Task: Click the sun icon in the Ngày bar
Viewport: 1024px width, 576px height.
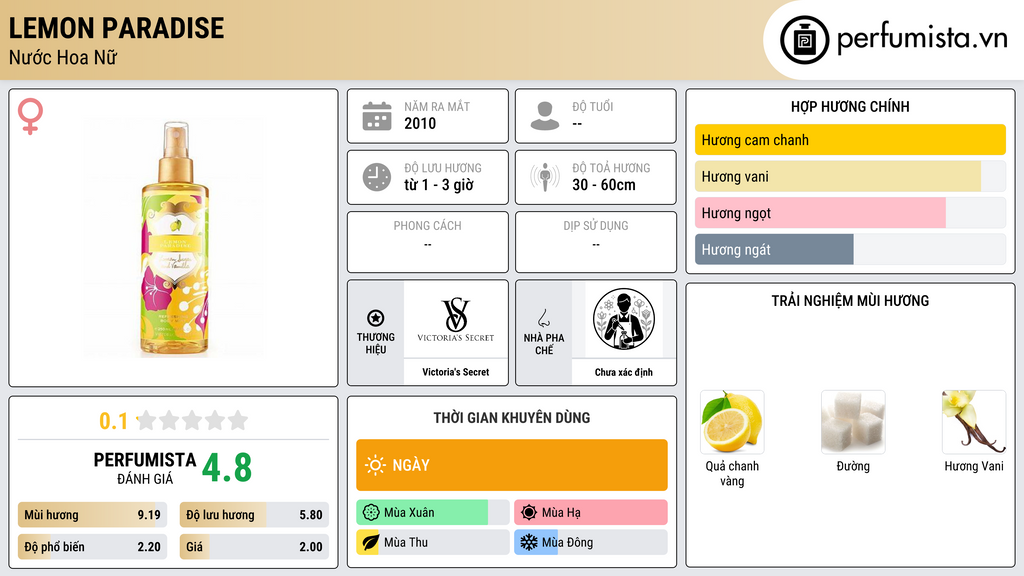Action: tap(375, 465)
